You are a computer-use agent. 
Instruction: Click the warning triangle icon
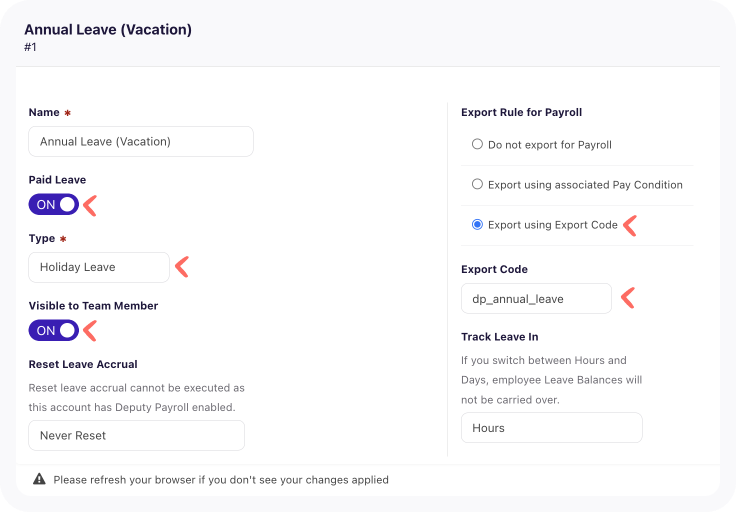(39, 479)
